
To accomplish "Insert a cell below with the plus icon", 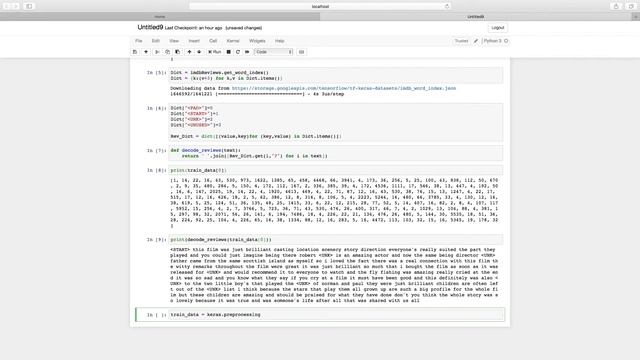I will click(146, 52).
